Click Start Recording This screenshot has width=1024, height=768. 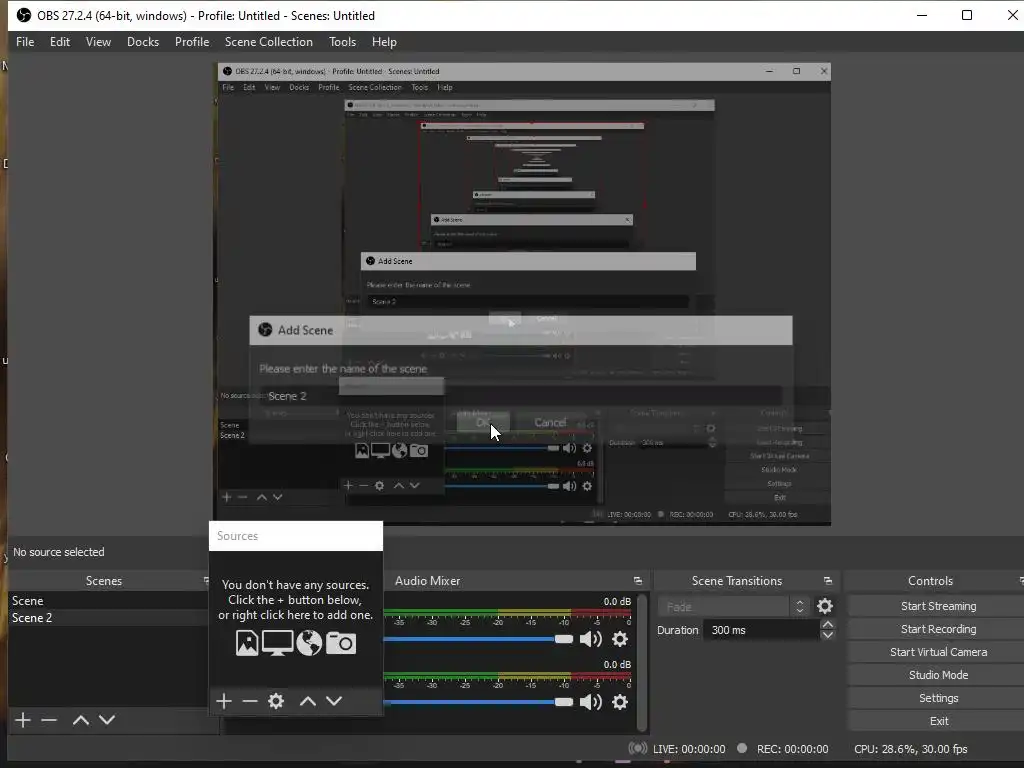(x=938, y=629)
